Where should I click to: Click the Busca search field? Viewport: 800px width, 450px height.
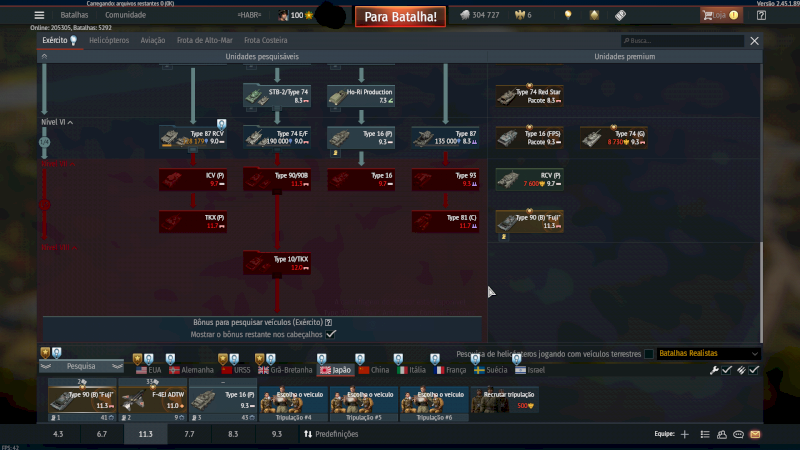(682, 41)
